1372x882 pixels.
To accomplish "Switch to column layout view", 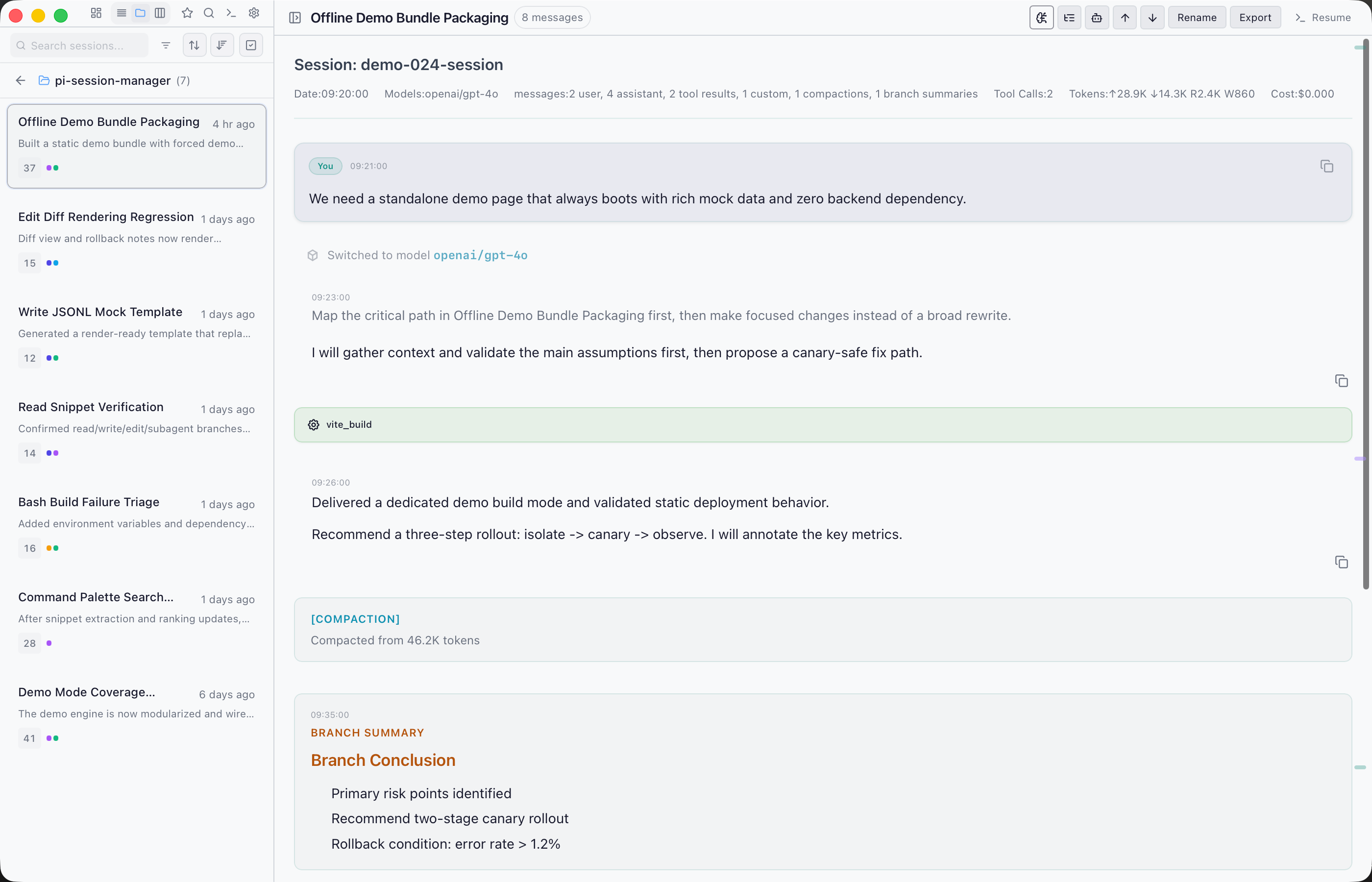I will click(160, 13).
